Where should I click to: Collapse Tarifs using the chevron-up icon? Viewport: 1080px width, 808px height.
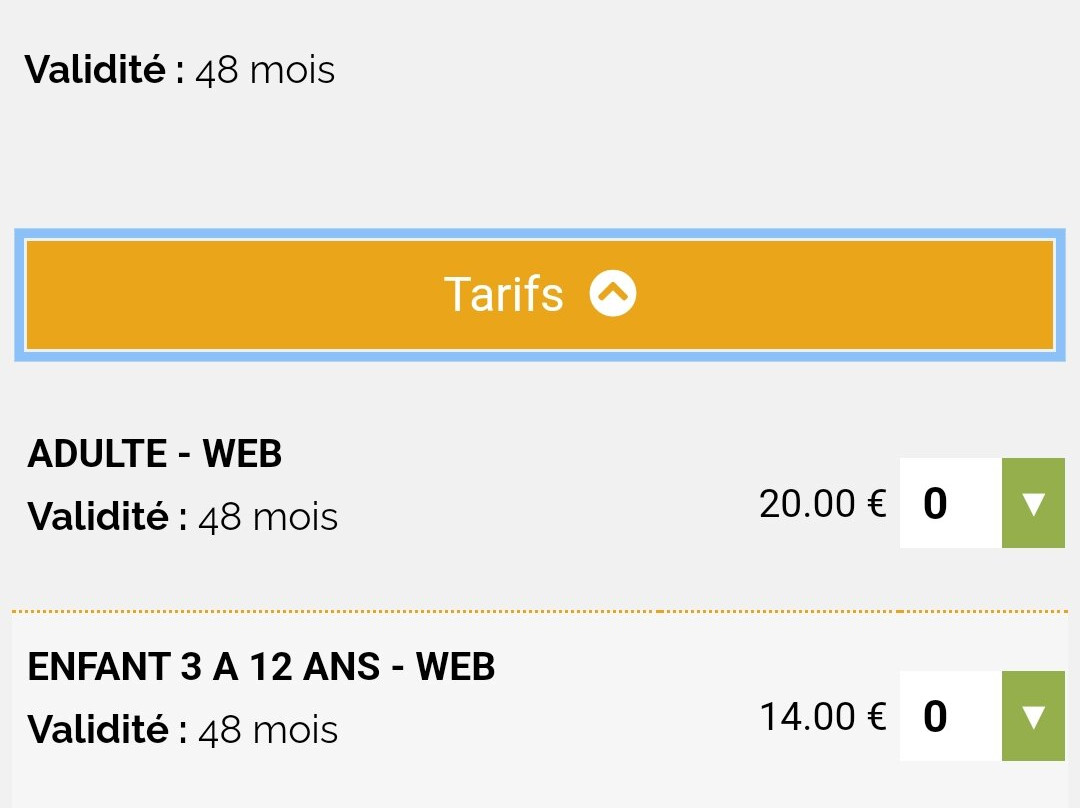click(612, 294)
